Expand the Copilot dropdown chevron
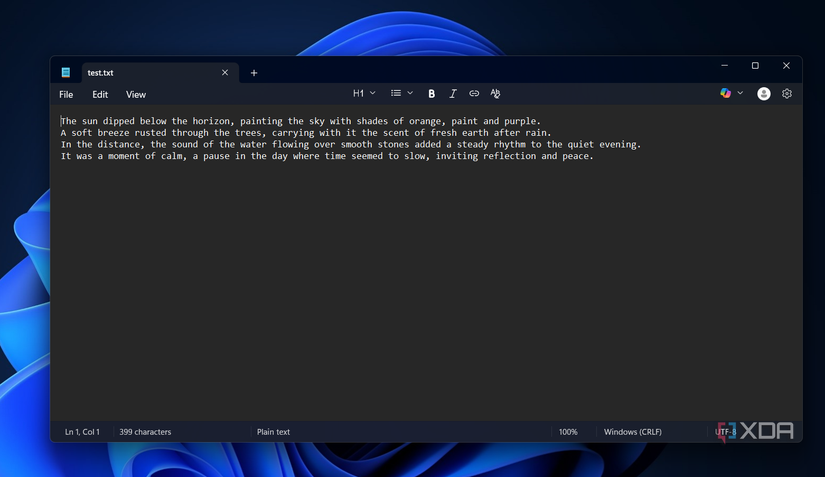This screenshot has width=825, height=477. coord(740,94)
